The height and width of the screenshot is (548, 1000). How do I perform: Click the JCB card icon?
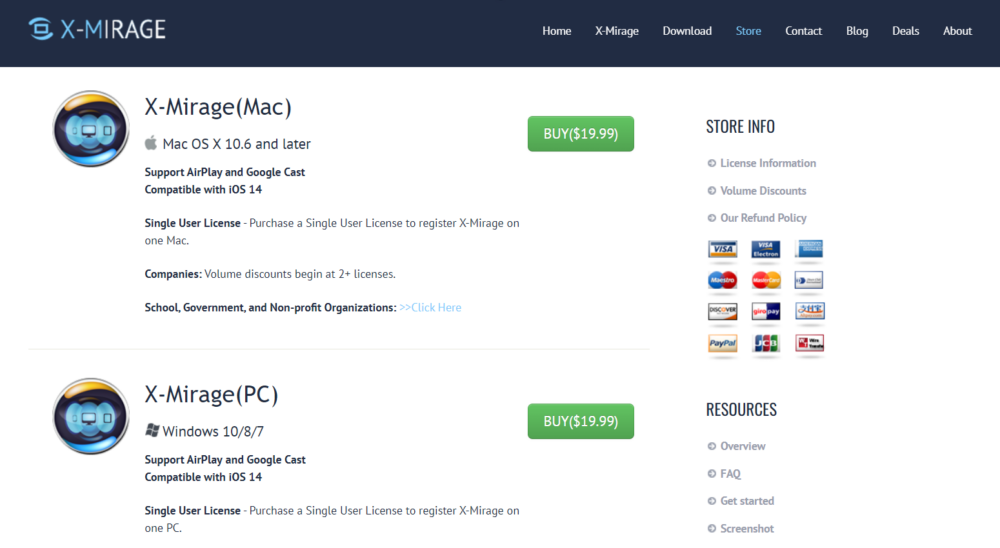coord(766,343)
